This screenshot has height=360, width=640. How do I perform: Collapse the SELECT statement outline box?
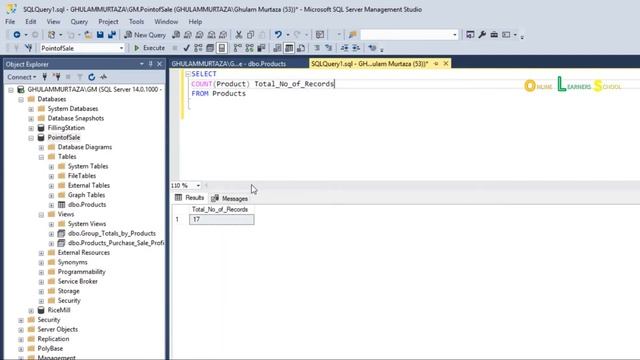(188, 74)
